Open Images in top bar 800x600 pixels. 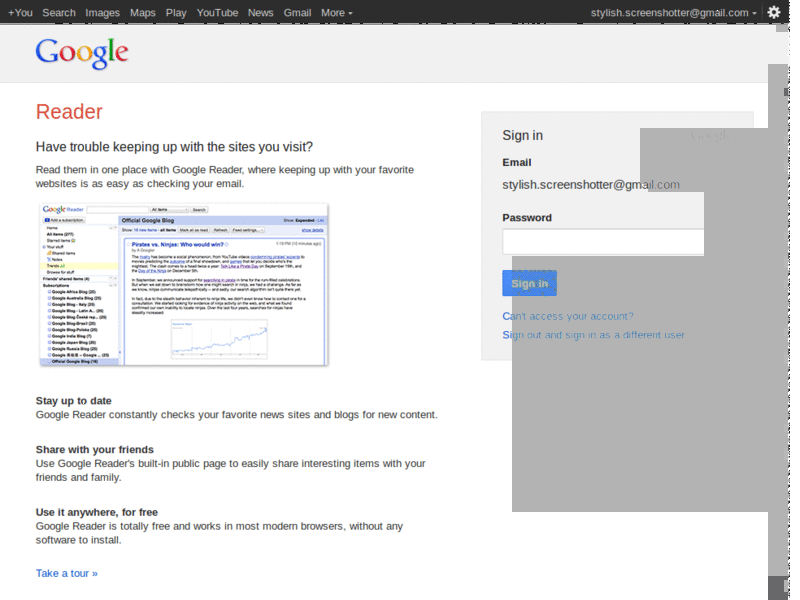click(103, 13)
